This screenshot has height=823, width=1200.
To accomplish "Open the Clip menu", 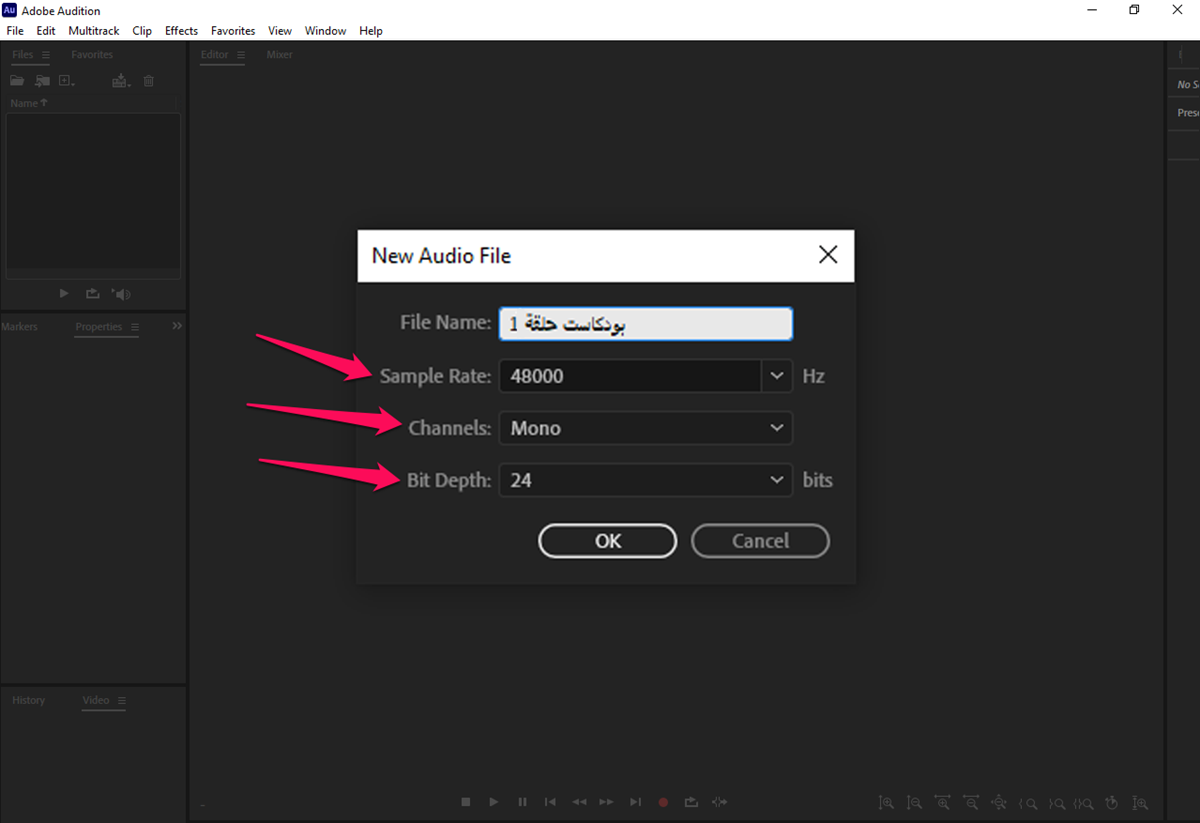I will pos(142,31).
